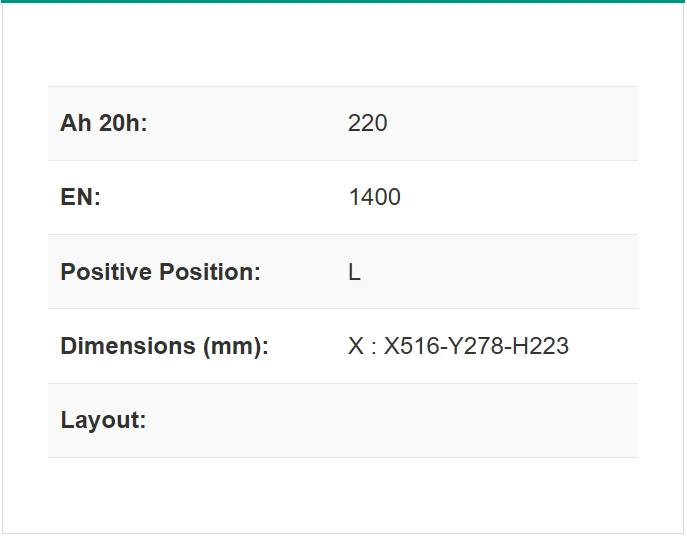Select the 1400 EN value
The width and height of the screenshot is (687, 538).
[374, 198]
